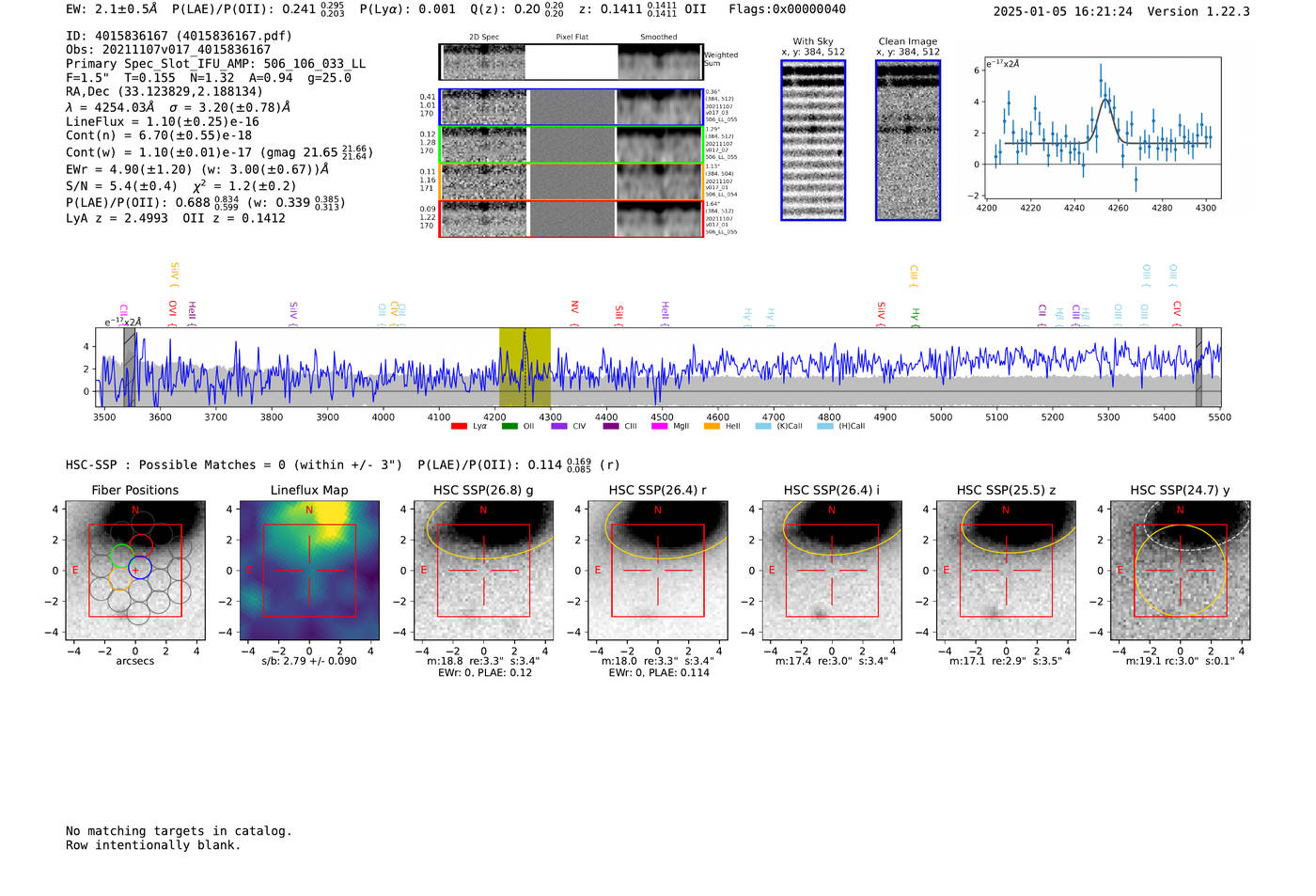Select the timestamp 2025-01-05 16:21:24
The width and height of the screenshot is (1316, 896).
pos(1063,11)
